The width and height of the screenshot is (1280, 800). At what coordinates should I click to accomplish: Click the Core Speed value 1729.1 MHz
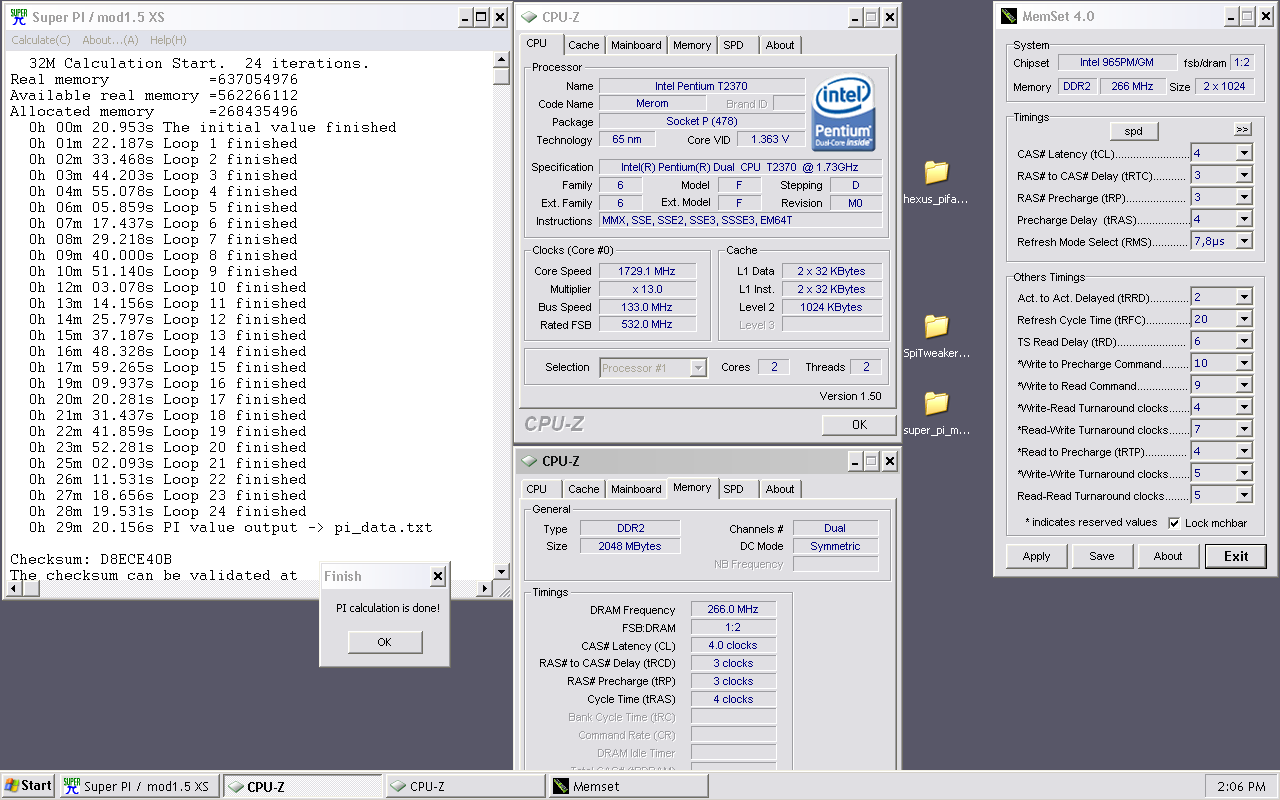647,271
